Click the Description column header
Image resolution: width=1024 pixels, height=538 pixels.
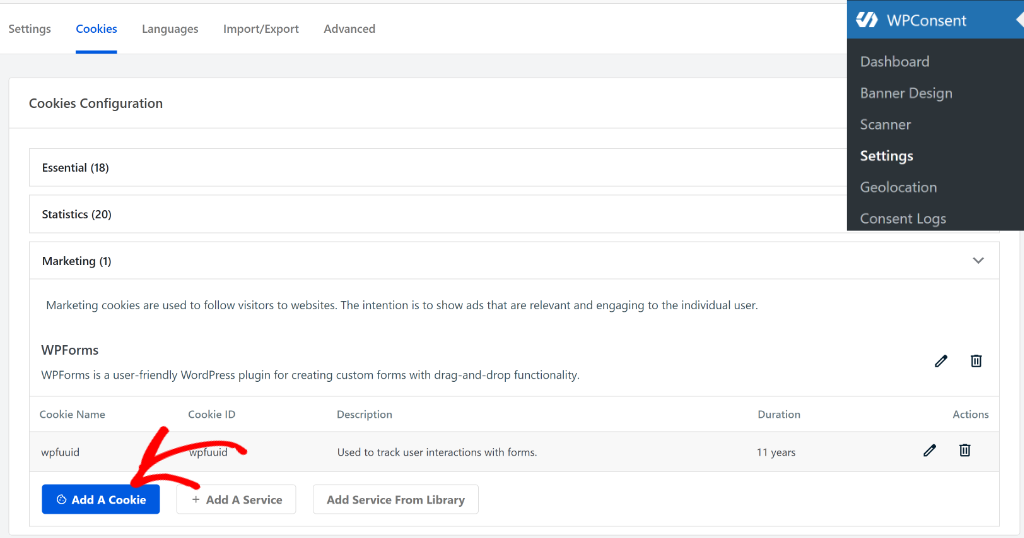[x=364, y=415]
